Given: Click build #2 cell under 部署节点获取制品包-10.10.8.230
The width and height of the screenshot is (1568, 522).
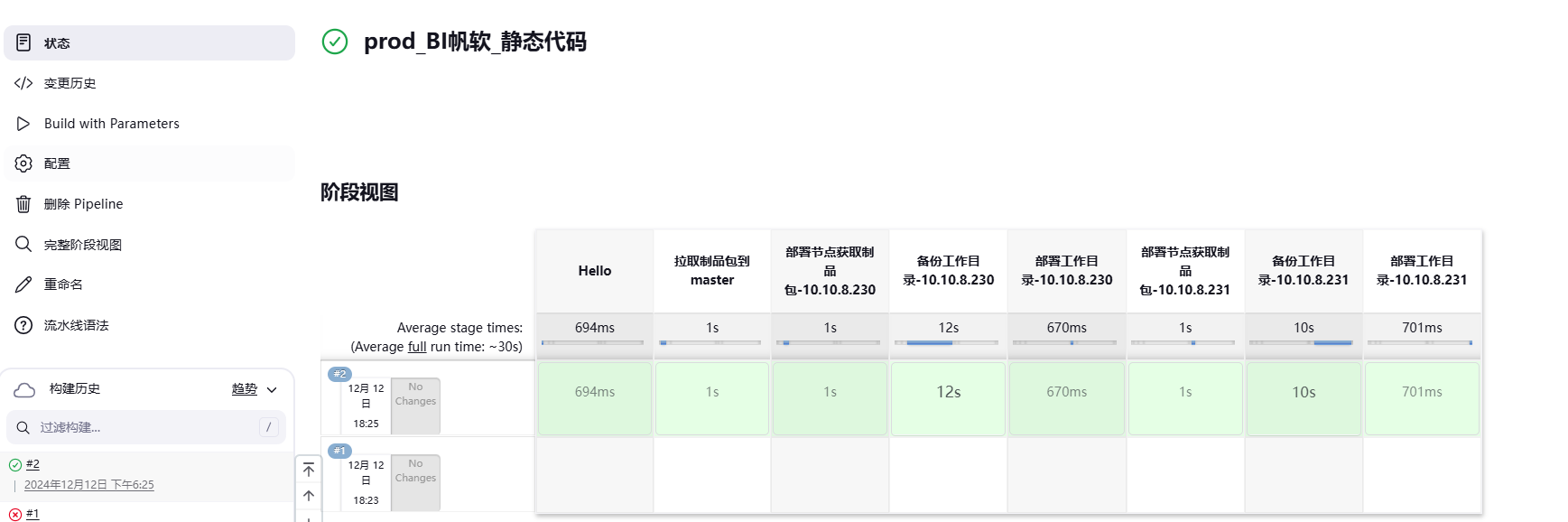Looking at the screenshot, I should 830,398.
